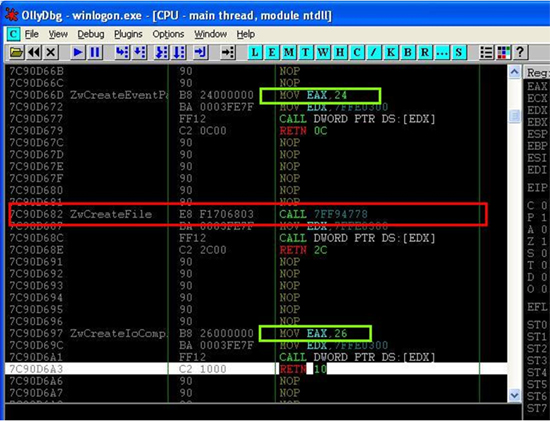Show Windows via W button

pos(323,53)
